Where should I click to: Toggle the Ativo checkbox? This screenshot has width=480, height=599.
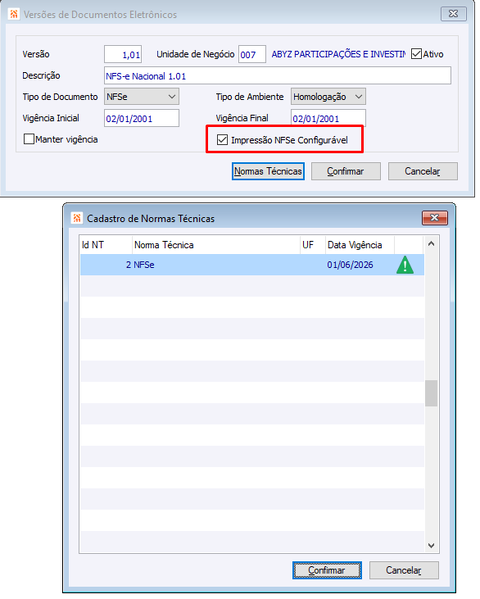416,54
